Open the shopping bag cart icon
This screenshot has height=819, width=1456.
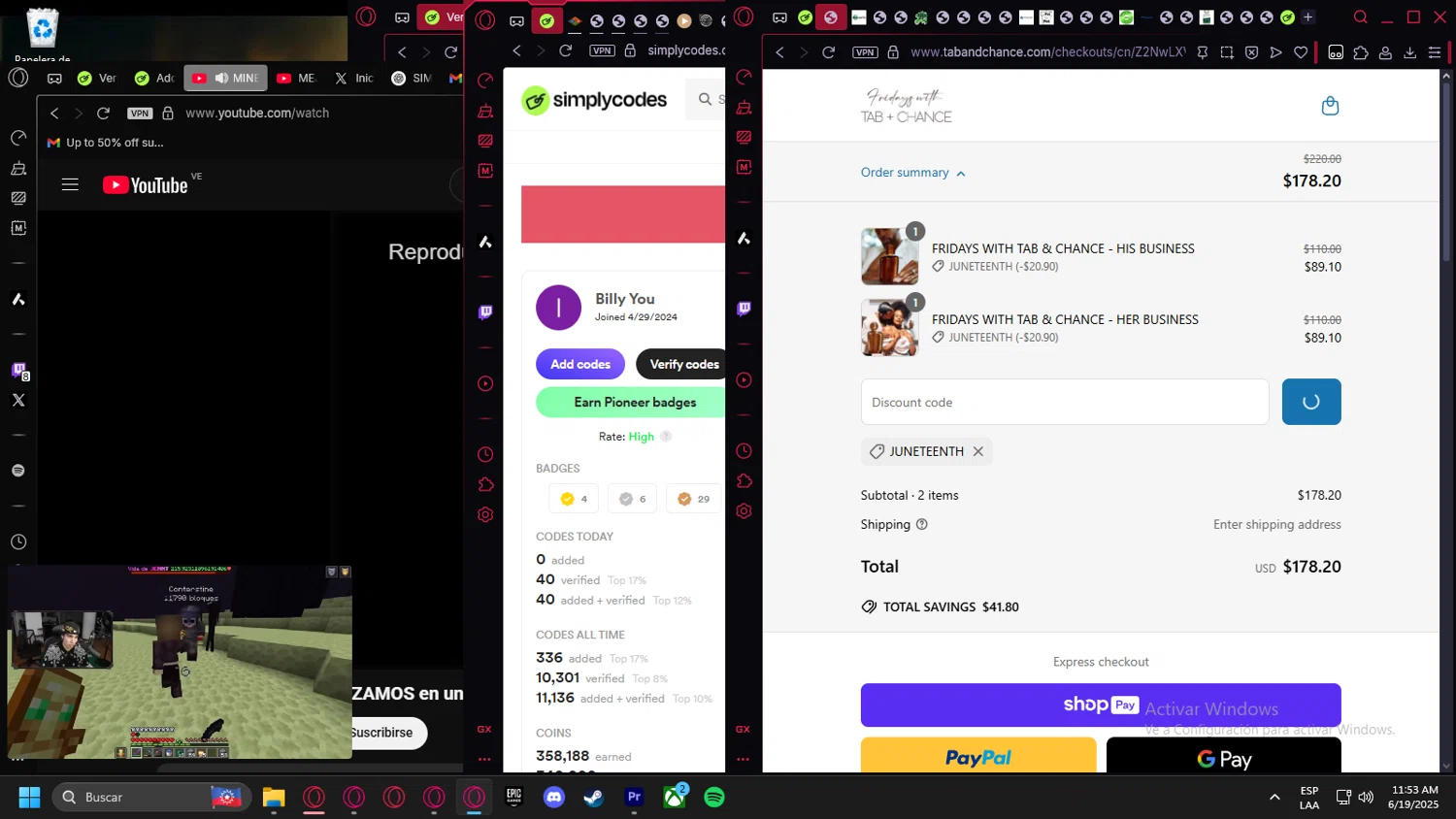[x=1330, y=106]
